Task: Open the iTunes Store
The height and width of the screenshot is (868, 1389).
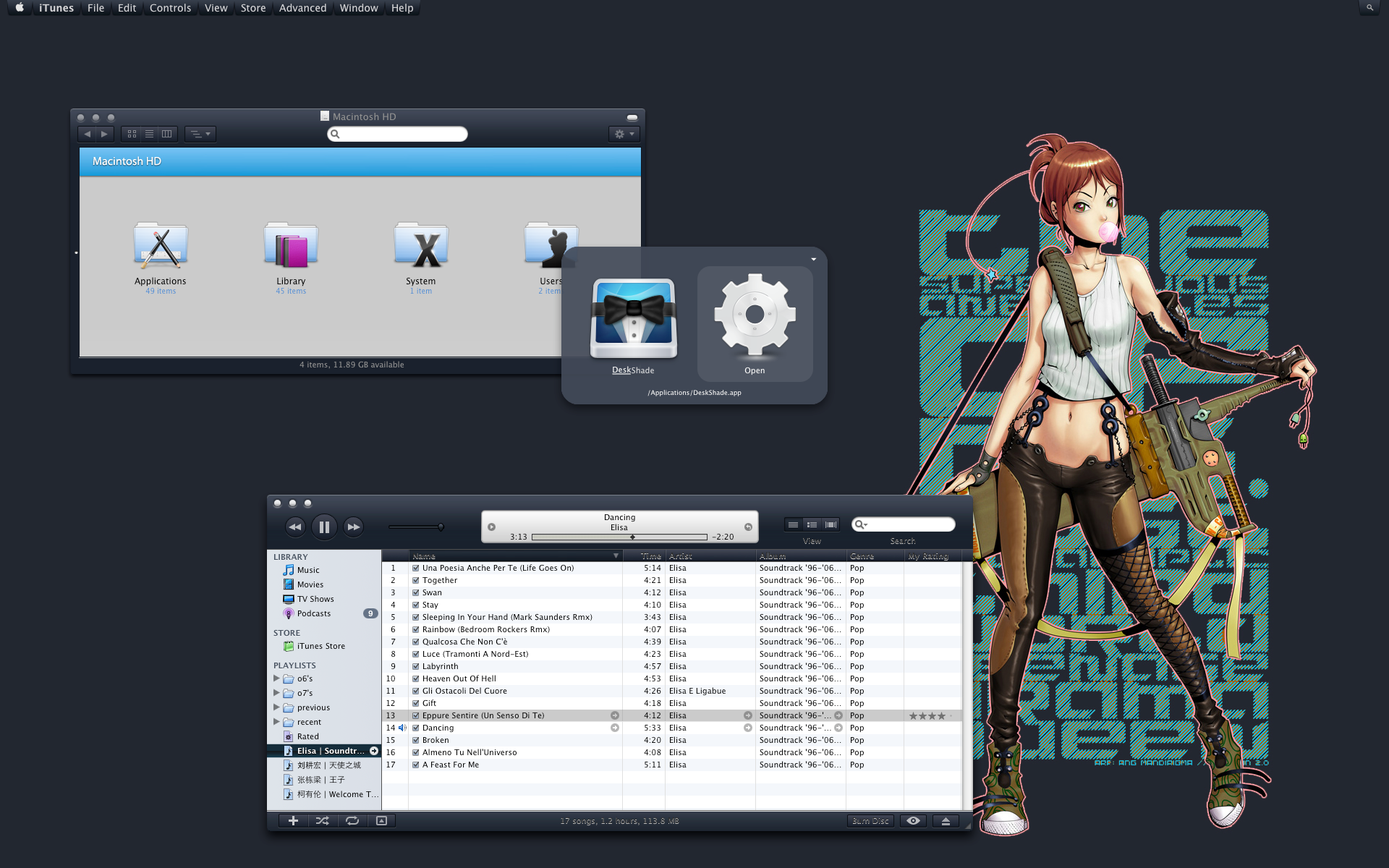Action: 320,646
